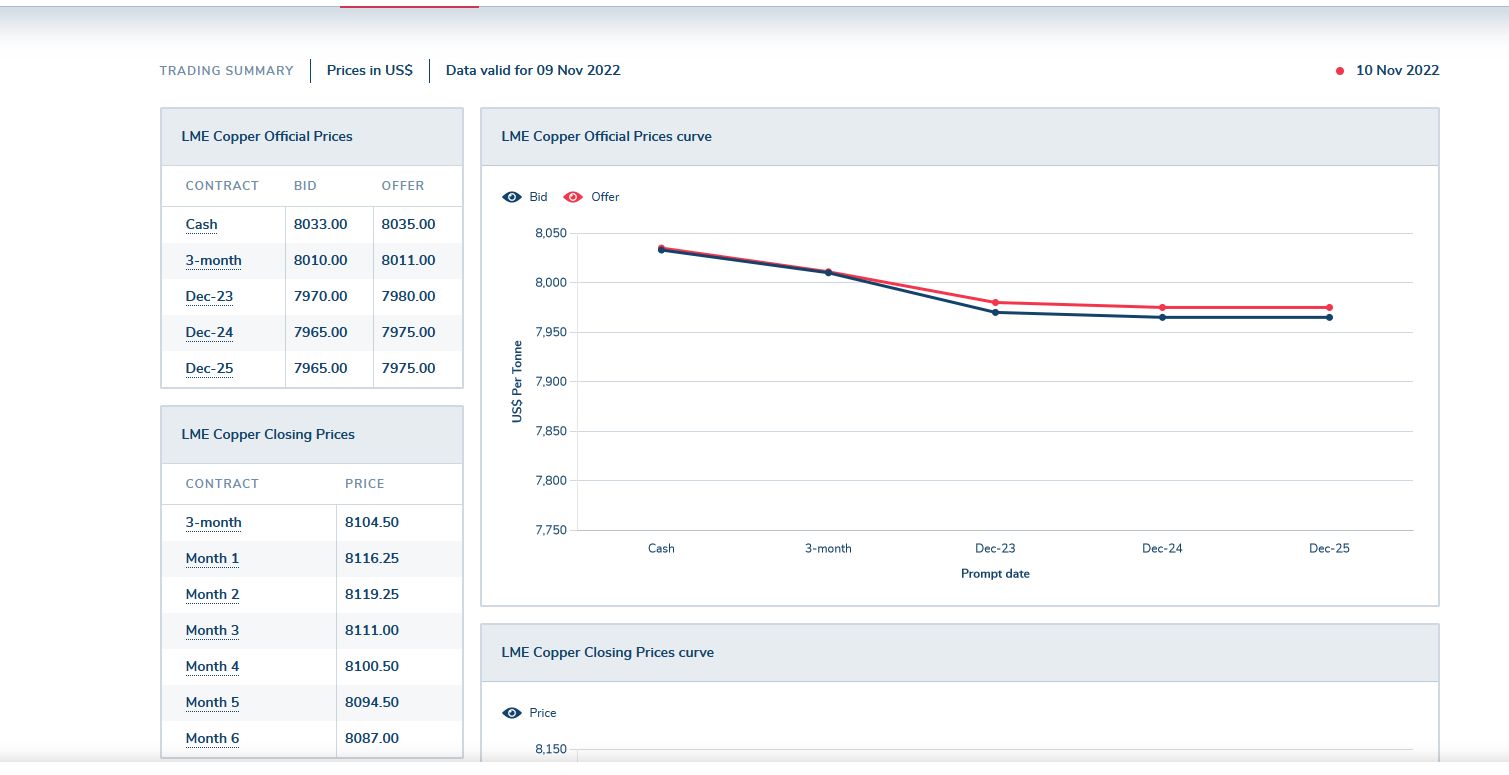
Task: Select the Dec-23 bid value 7970.00
Action: [x=320, y=297]
